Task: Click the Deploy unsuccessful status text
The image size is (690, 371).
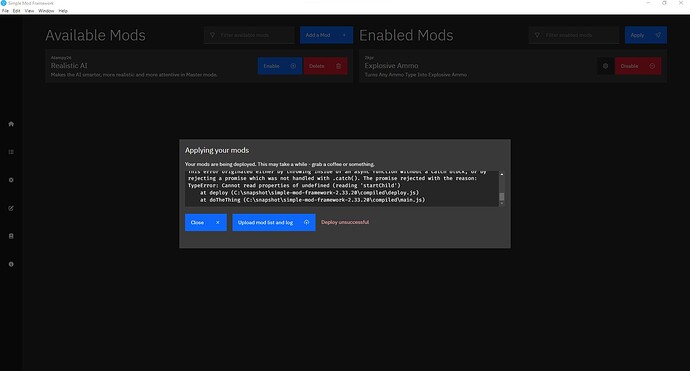Action: (345, 222)
